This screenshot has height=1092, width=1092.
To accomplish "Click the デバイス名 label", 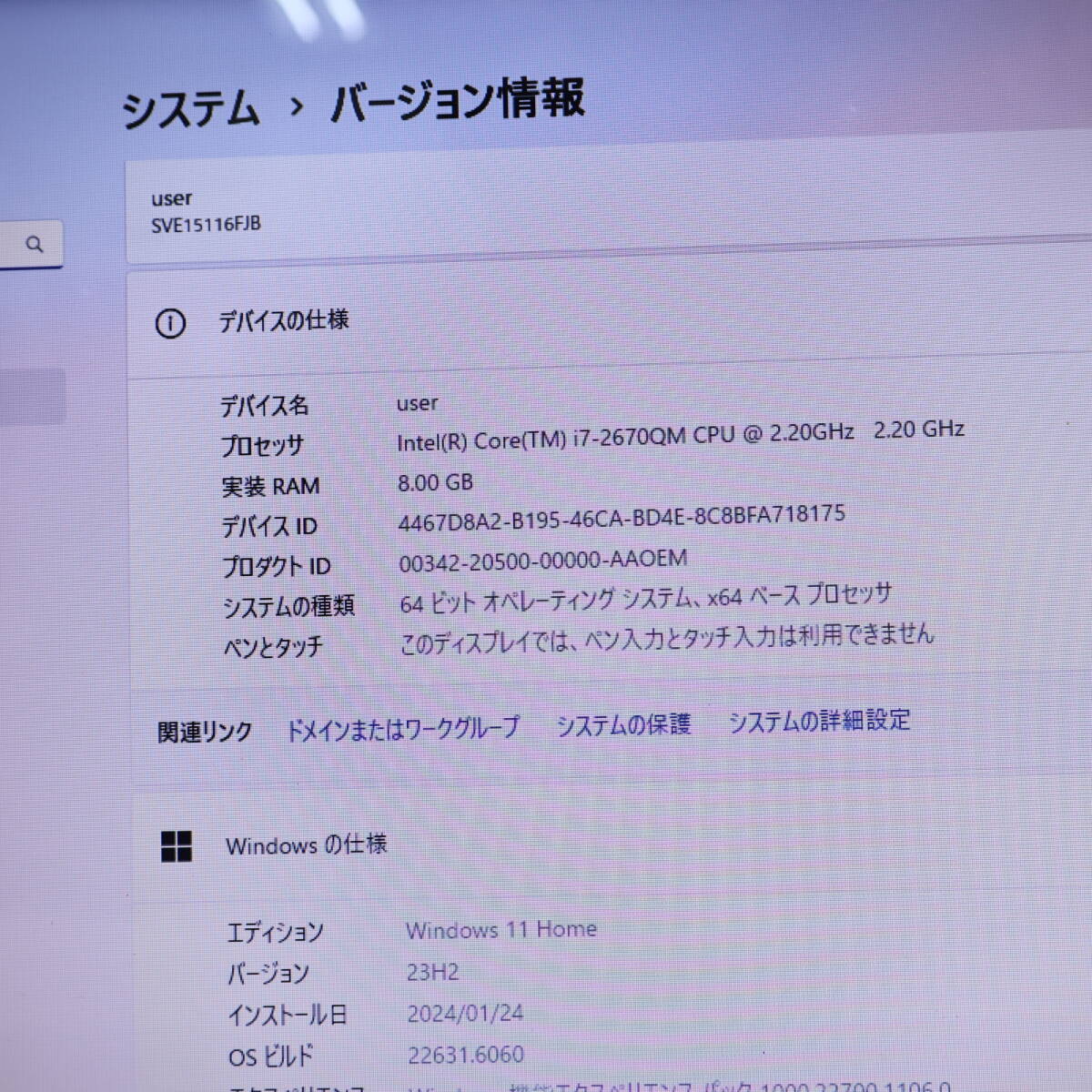I will click(x=265, y=405).
